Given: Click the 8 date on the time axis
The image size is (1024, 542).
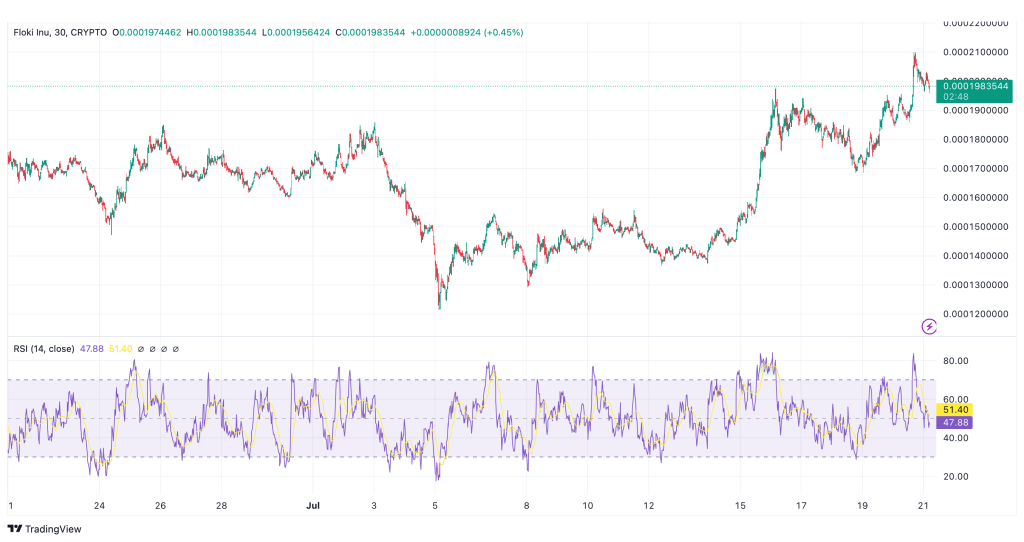Looking at the screenshot, I should [x=526, y=505].
